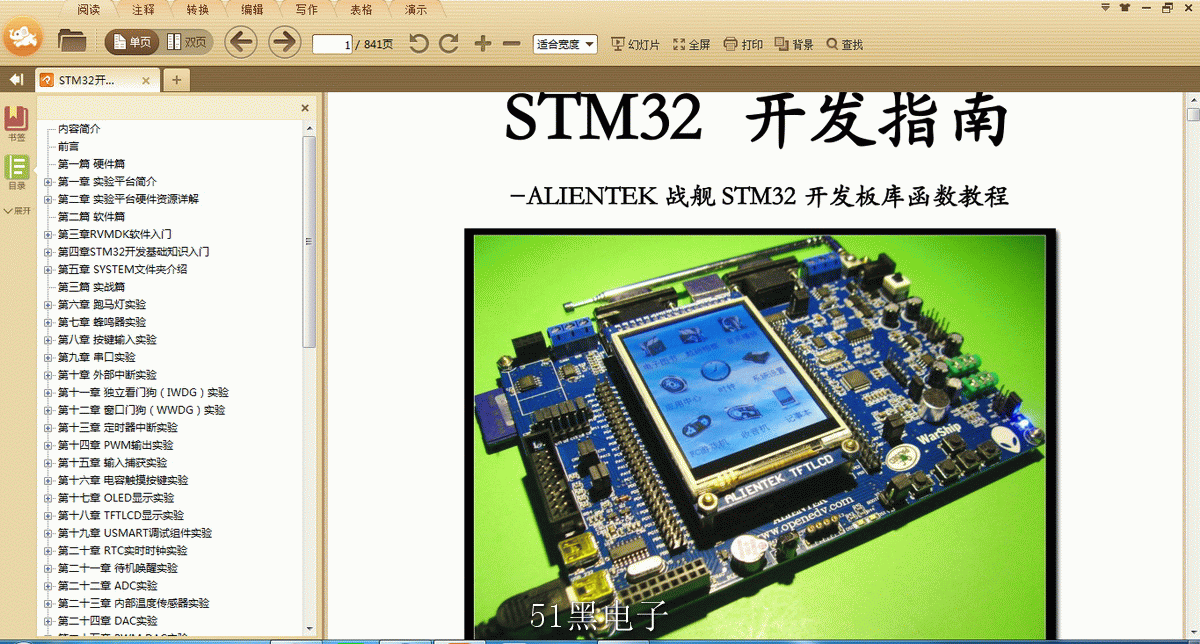Screen dimensions: 1200x644
Task: Rotate page counterclockwise
Action: 419,43
